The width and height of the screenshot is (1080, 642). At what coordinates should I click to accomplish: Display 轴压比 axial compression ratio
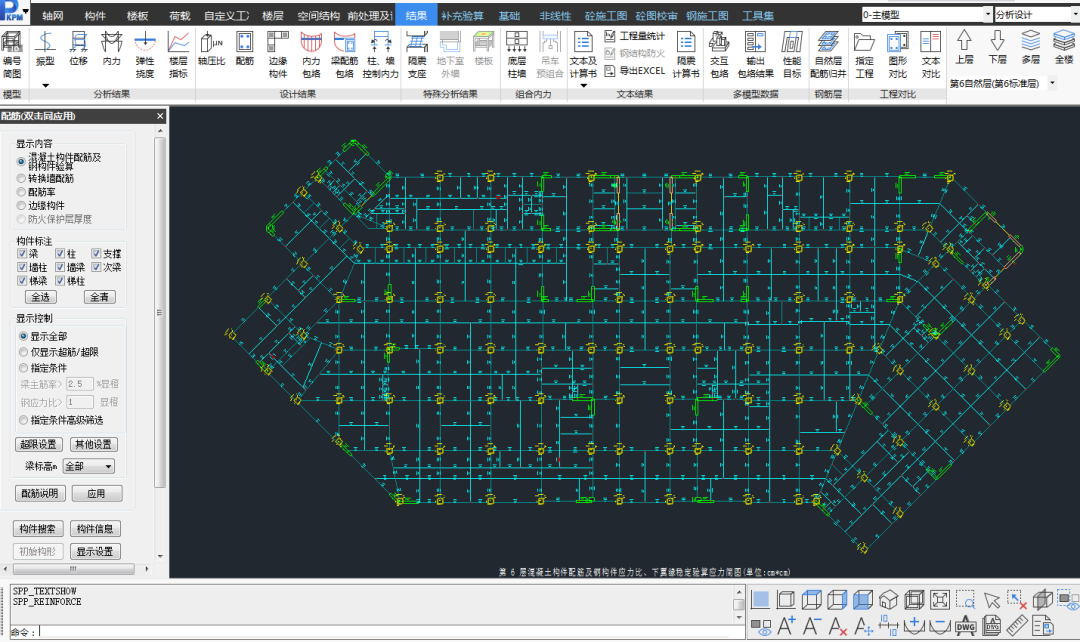[x=211, y=50]
